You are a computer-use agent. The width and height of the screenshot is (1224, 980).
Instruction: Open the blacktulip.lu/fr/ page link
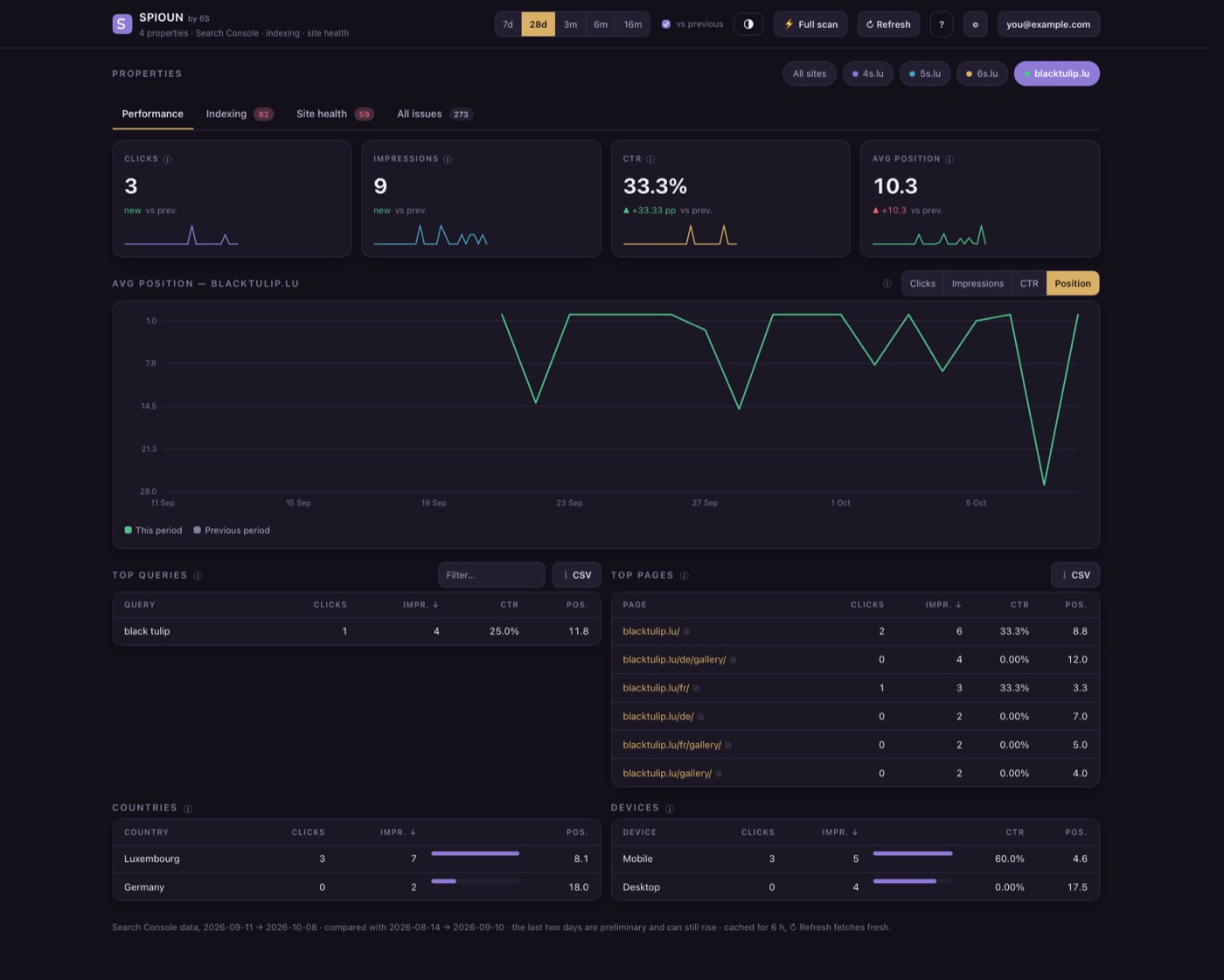click(x=656, y=688)
